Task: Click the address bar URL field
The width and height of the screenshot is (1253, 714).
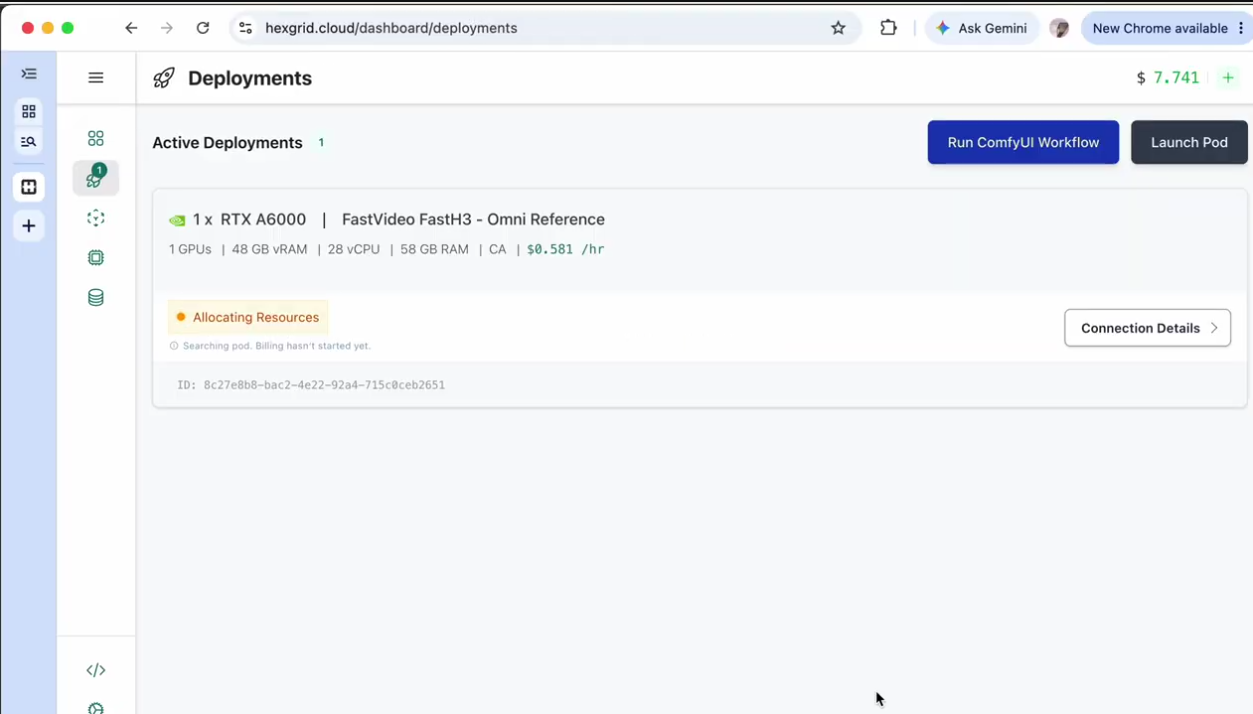Action: point(543,28)
